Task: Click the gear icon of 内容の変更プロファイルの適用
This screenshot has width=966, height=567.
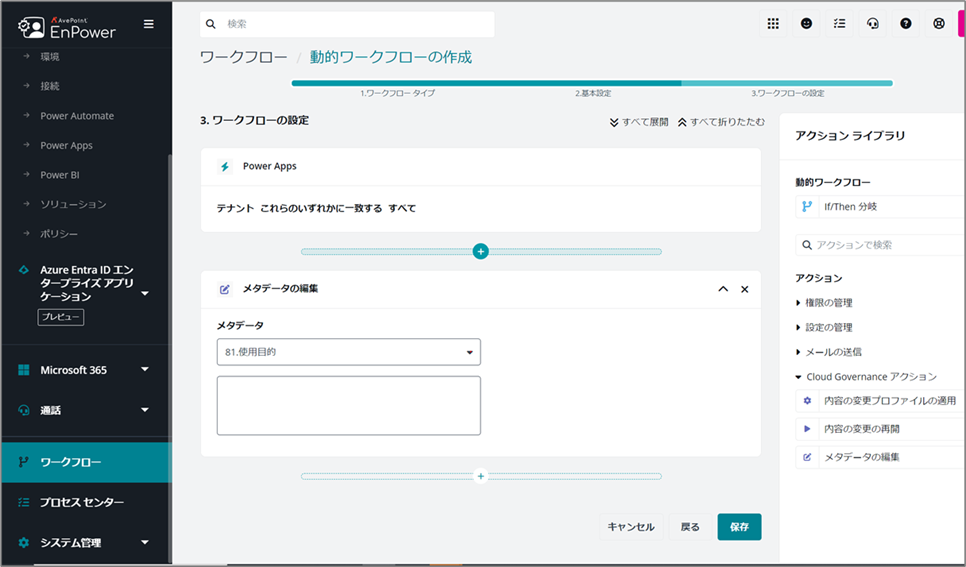Action: pos(807,401)
